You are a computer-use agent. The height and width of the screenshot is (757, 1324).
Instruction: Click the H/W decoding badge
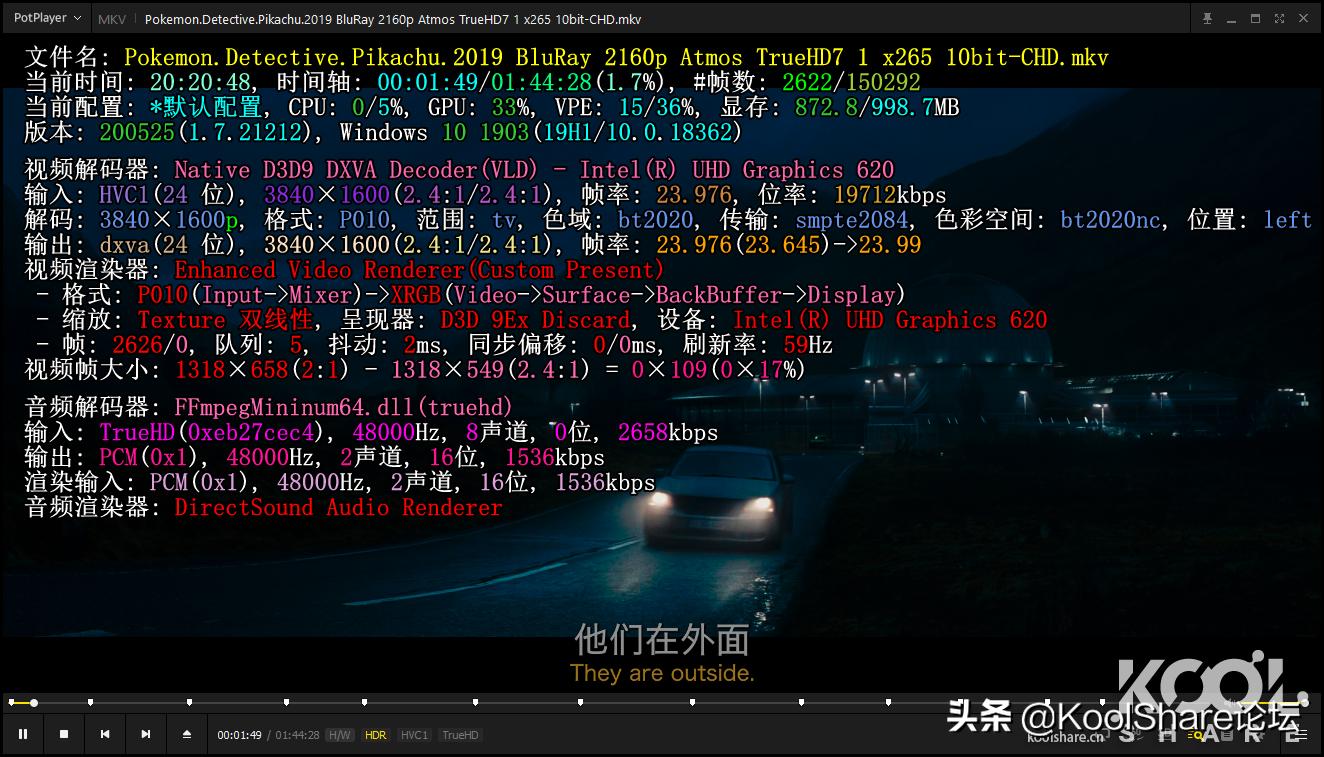pyautogui.click(x=339, y=734)
